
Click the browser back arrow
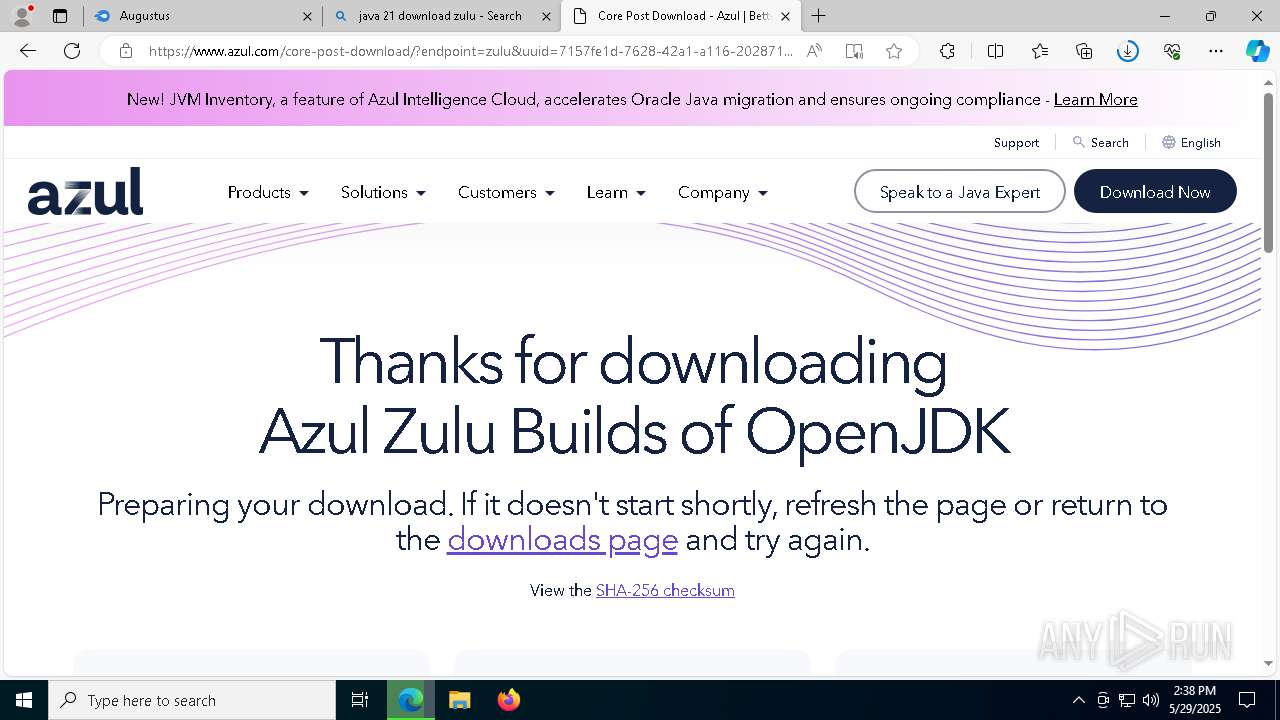click(28, 51)
